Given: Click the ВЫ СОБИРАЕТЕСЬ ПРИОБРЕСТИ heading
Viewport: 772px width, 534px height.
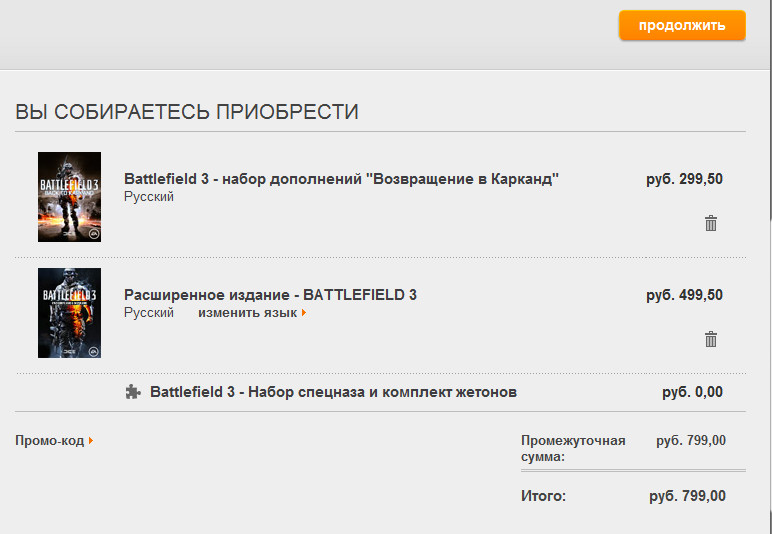Looking at the screenshot, I should point(187,112).
